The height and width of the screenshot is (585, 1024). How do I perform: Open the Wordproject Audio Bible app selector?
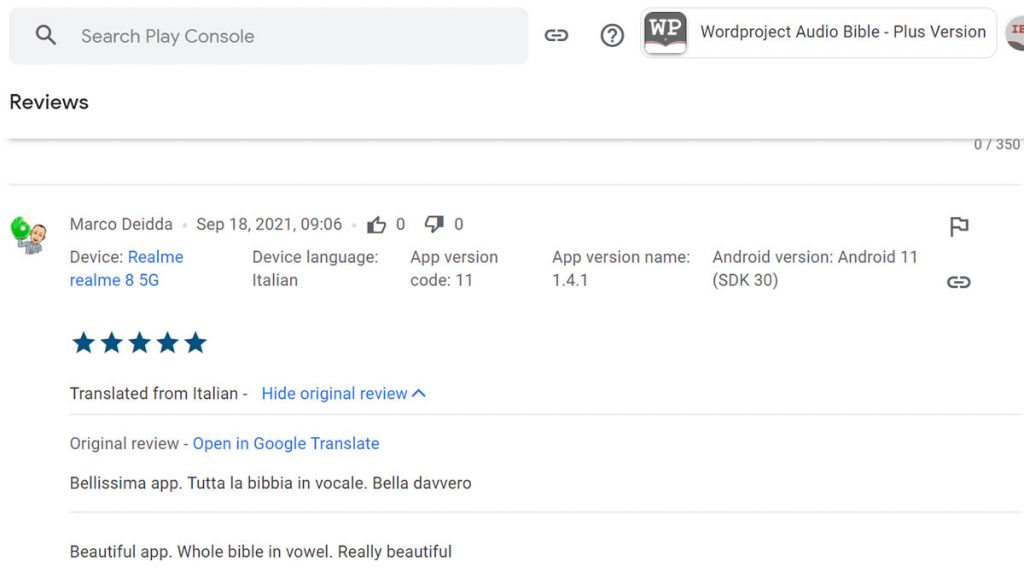click(x=842, y=33)
